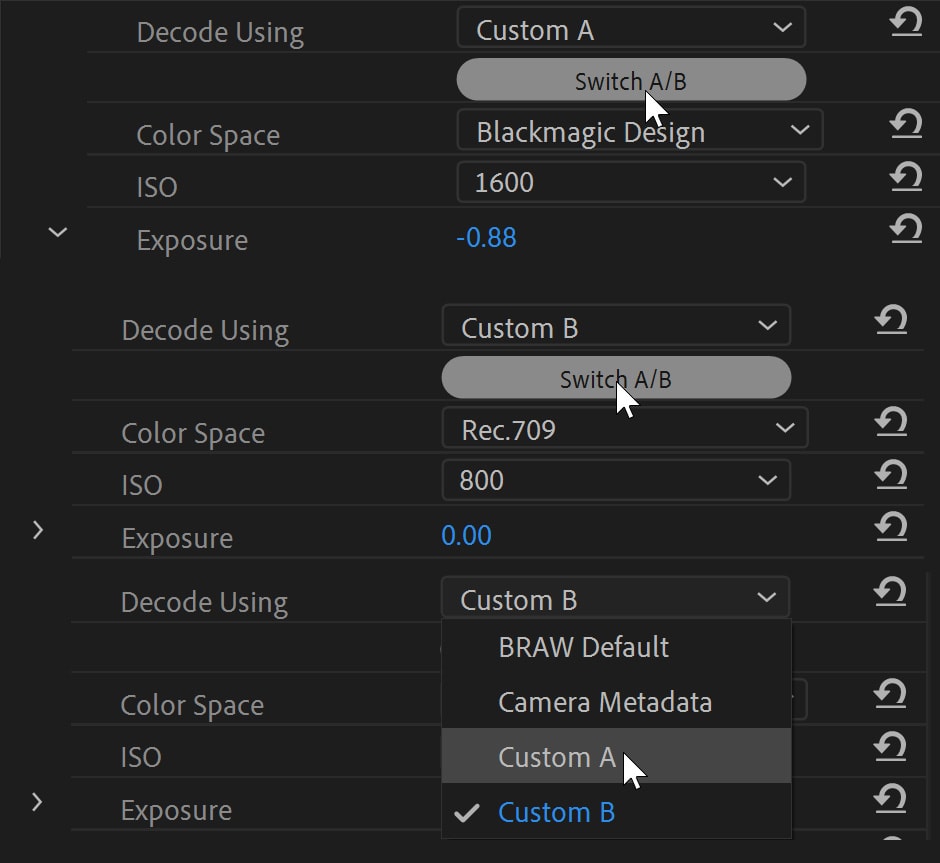
Task: Select the checked Custom B menu option
Action: 556,812
